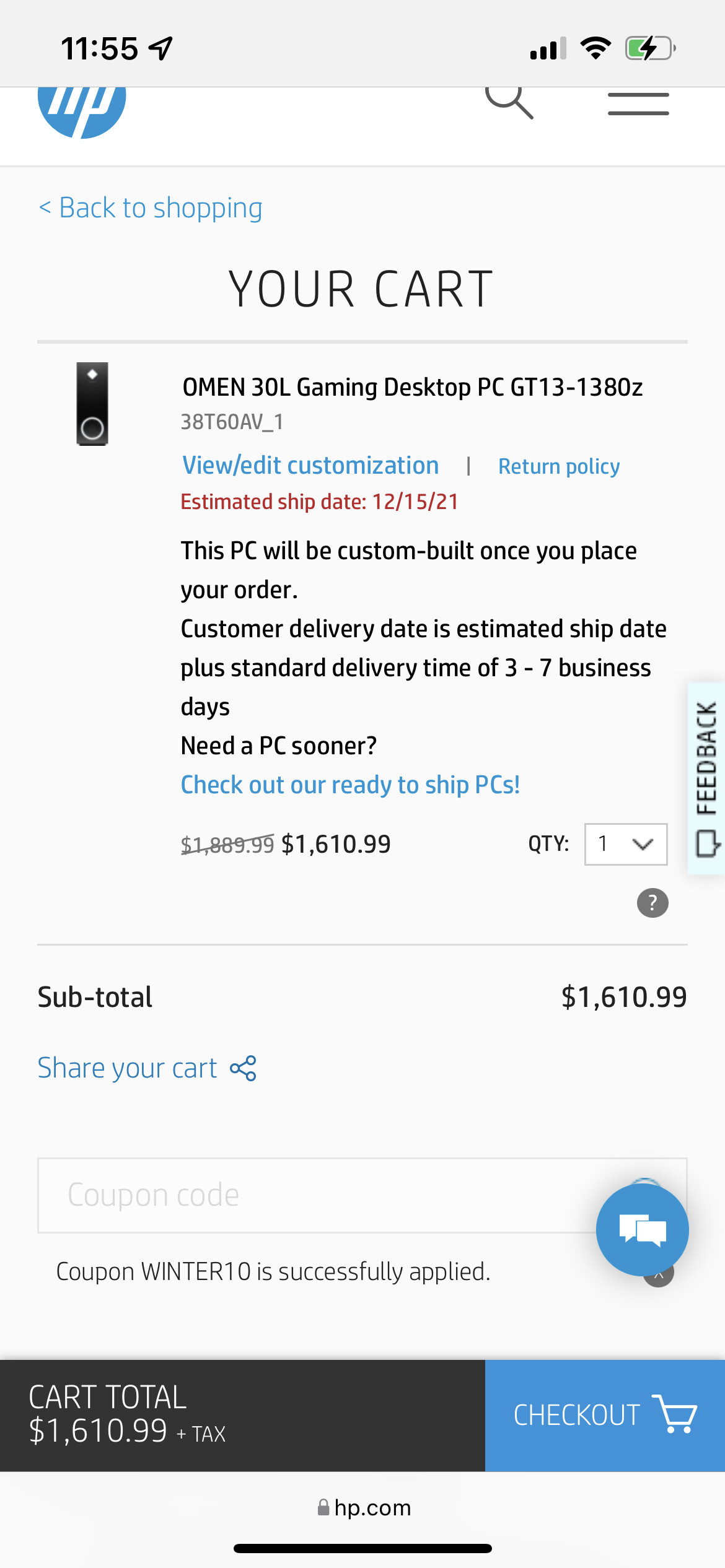
Task: Open View/edit customization link
Action: pyautogui.click(x=310, y=466)
